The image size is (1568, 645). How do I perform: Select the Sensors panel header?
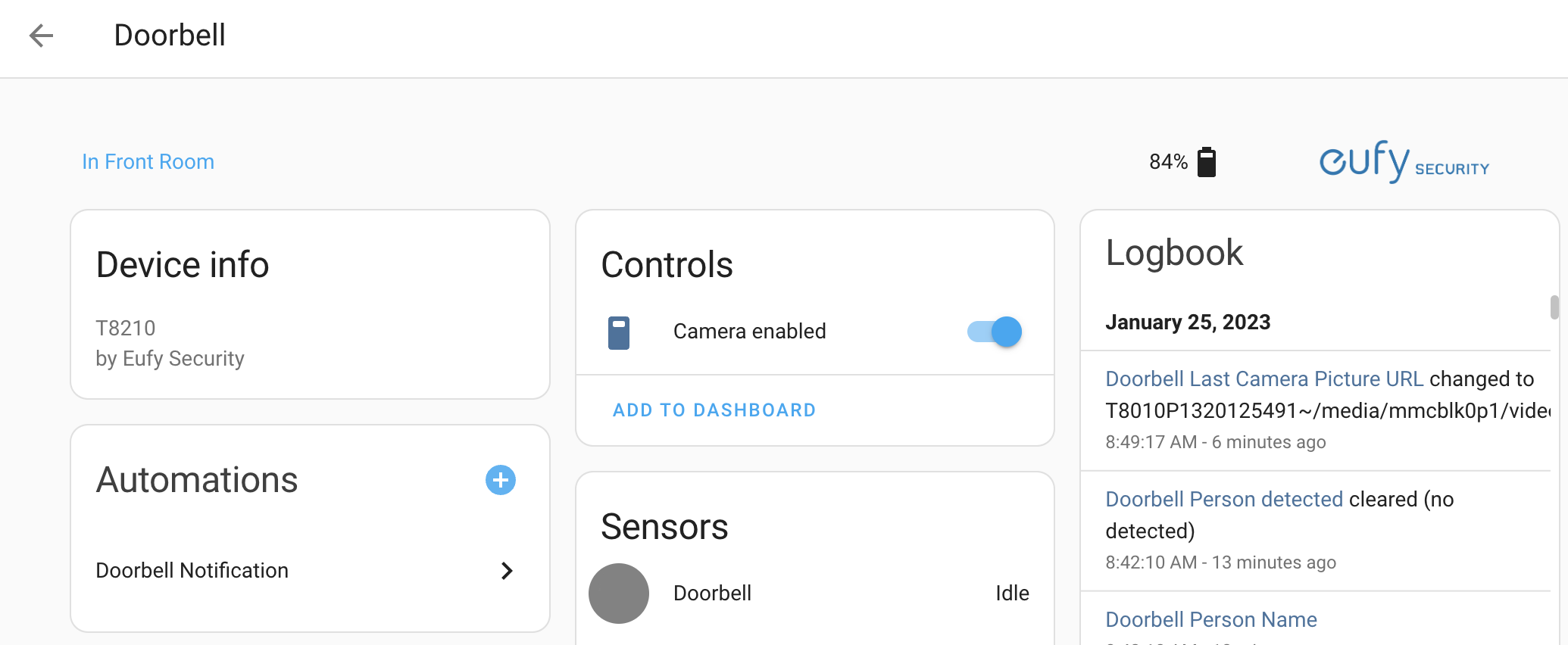pyautogui.click(x=664, y=527)
